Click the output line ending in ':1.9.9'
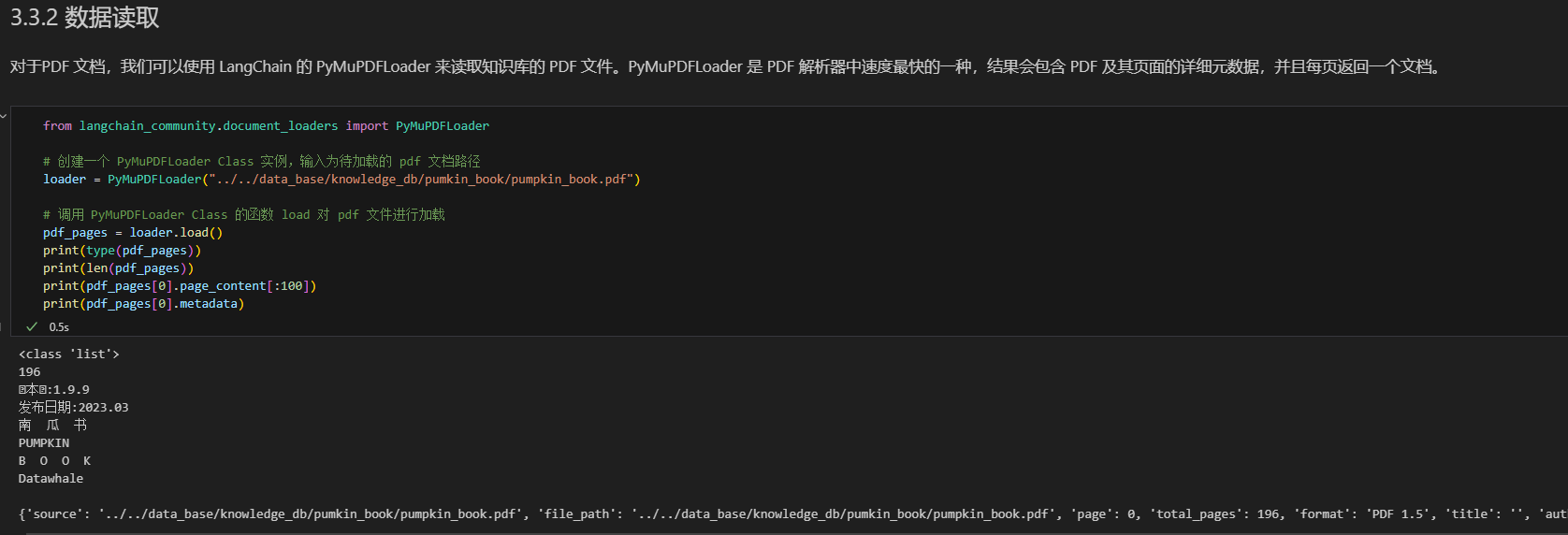Image resolution: width=1568 pixels, height=535 pixels. (54, 389)
